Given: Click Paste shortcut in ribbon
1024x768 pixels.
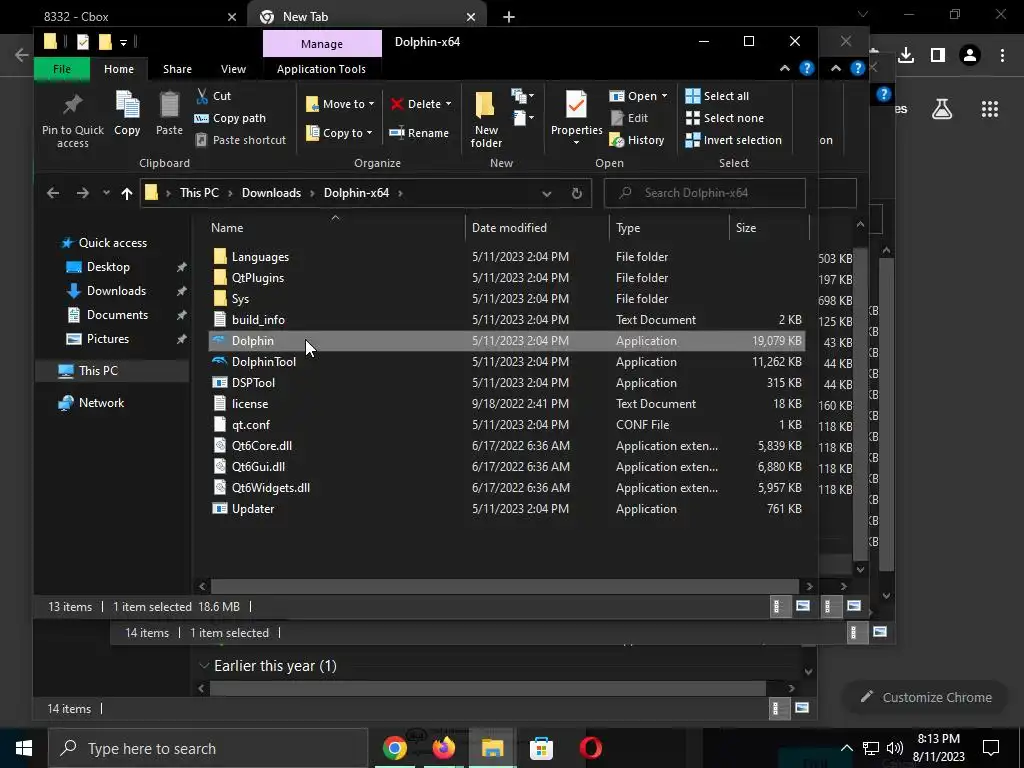Looking at the screenshot, I should tap(240, 140).
